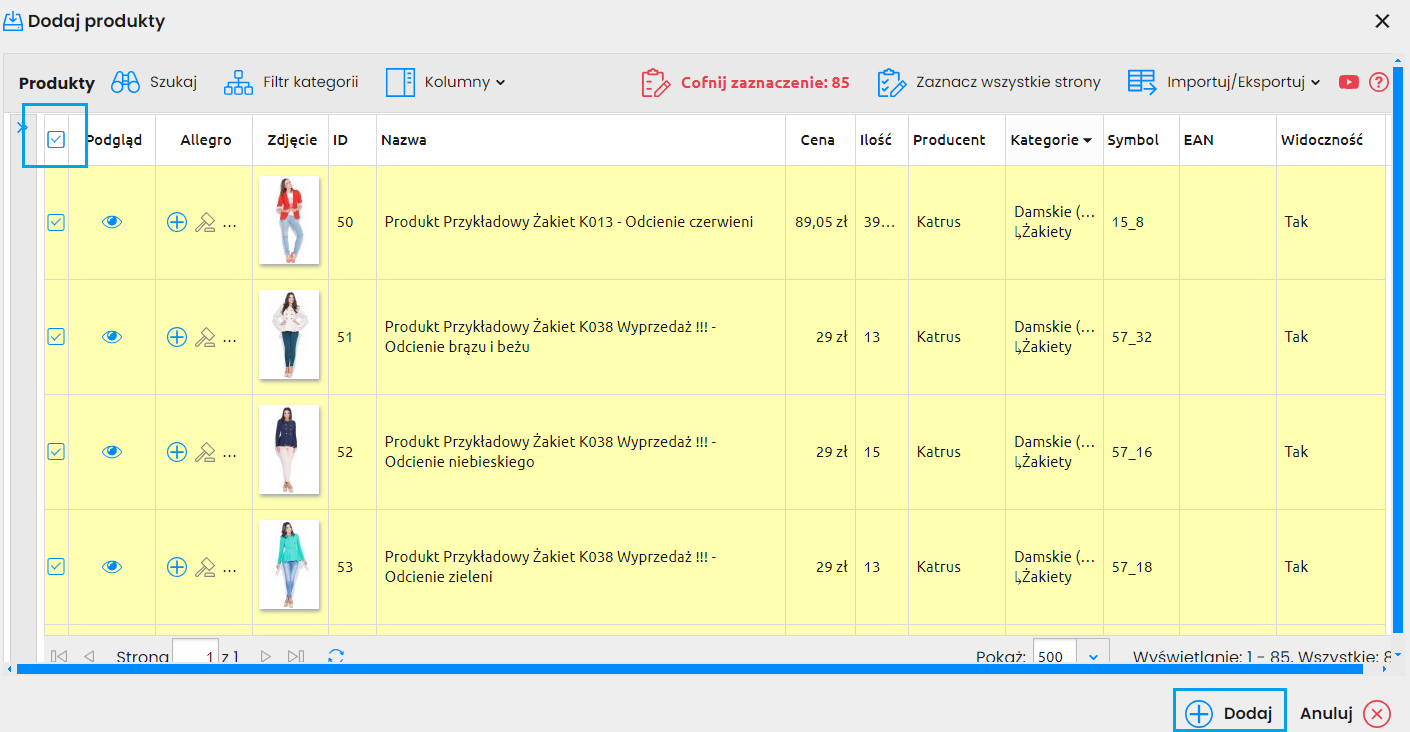Click the page number input field

[195, 656]
